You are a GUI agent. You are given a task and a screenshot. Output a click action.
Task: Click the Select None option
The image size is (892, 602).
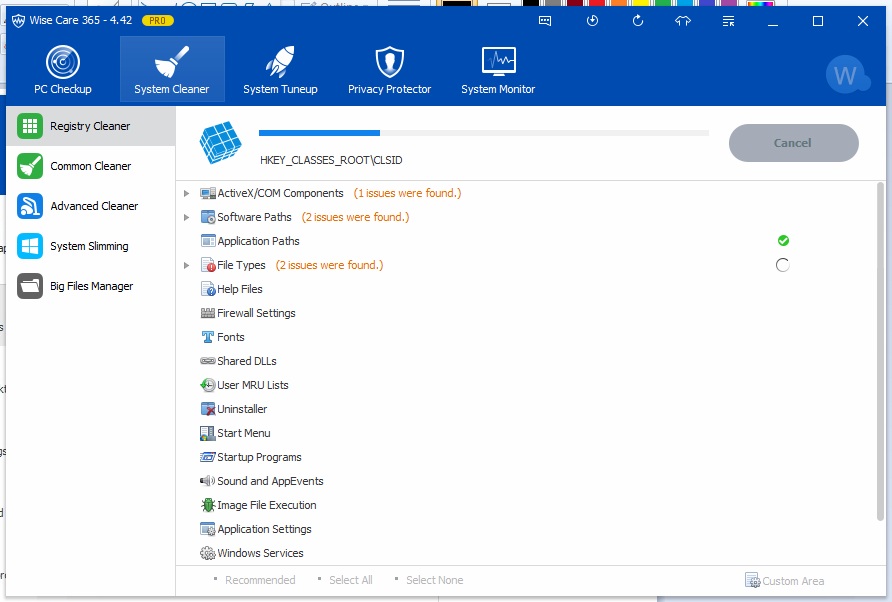[x=434, y=580]
